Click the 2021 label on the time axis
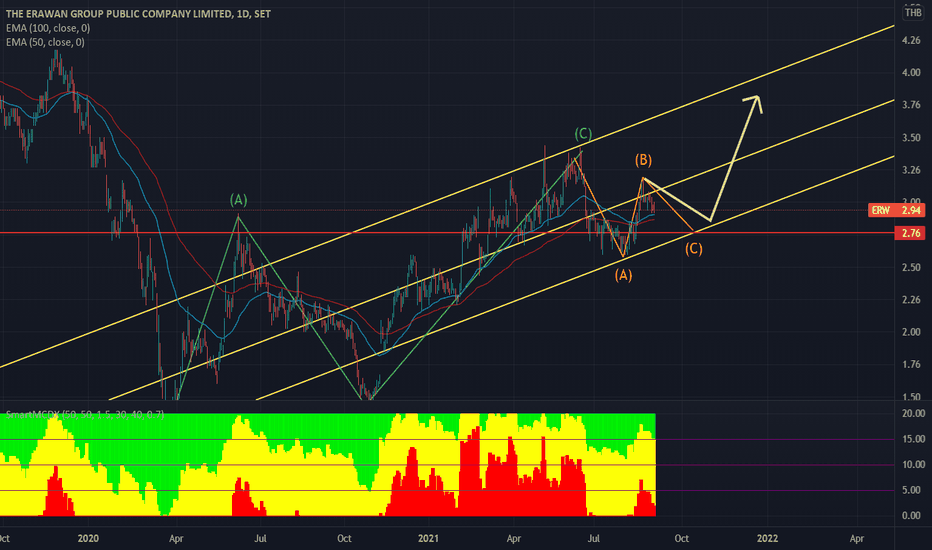The height and width of the screenshot is (550, 932). click(x=428, y=539)
